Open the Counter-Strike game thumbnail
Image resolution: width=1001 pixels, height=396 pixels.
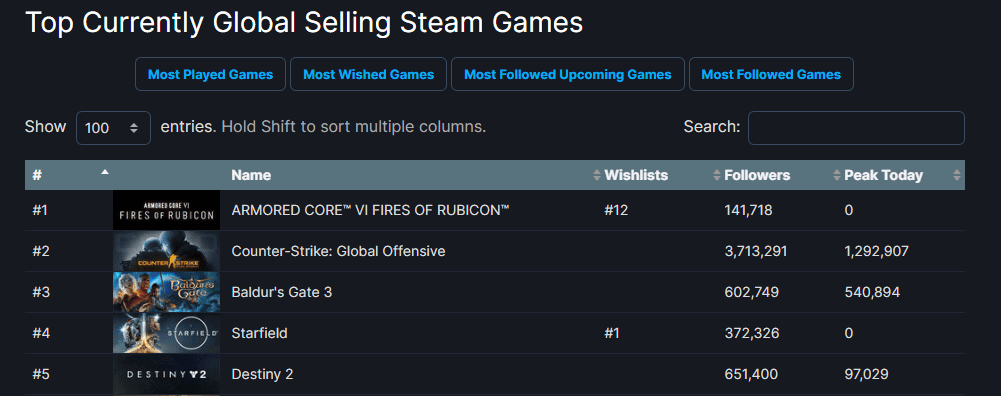(x=167, y=251)
